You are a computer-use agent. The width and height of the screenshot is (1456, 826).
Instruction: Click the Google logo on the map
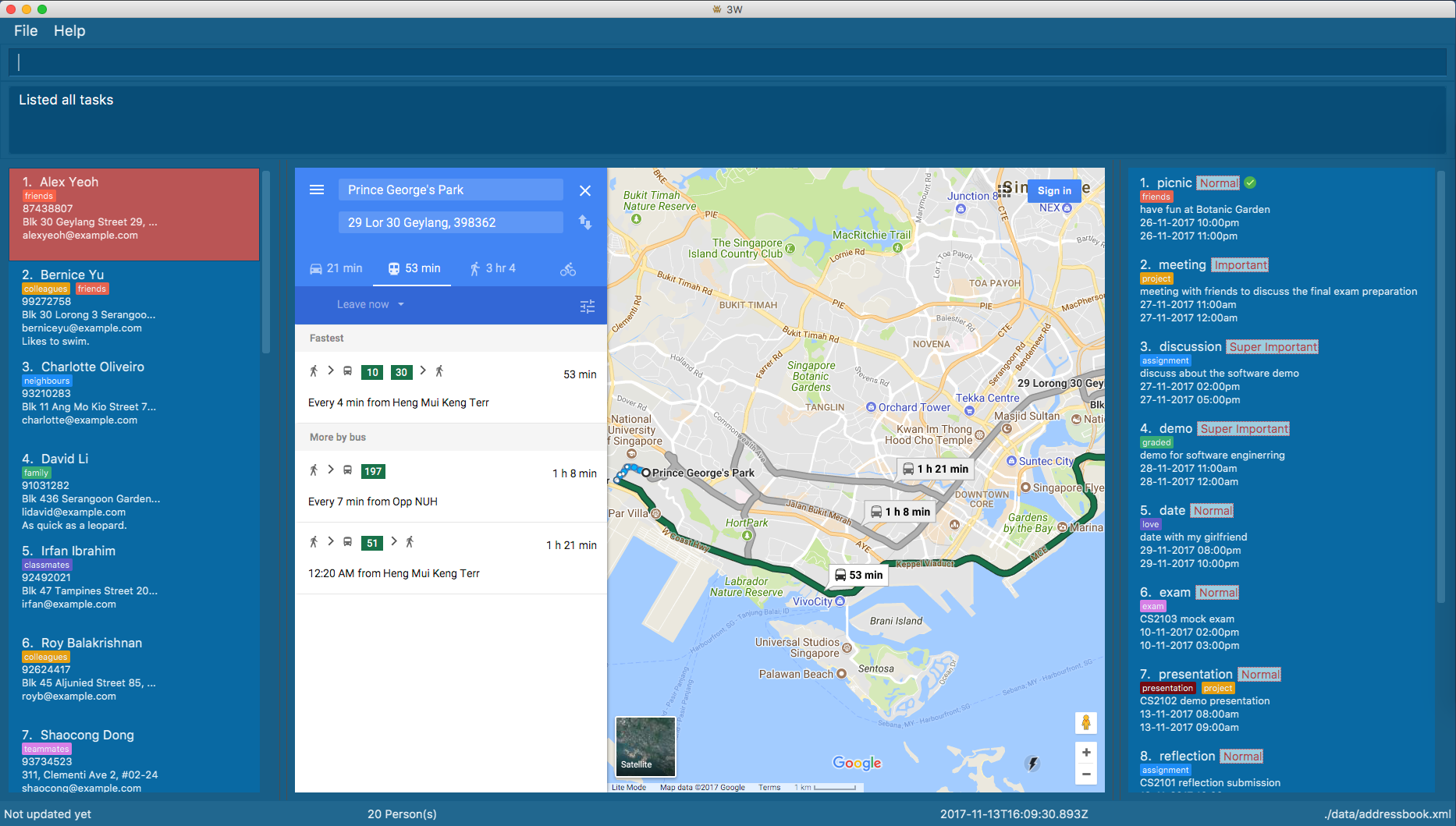[857, 763]
